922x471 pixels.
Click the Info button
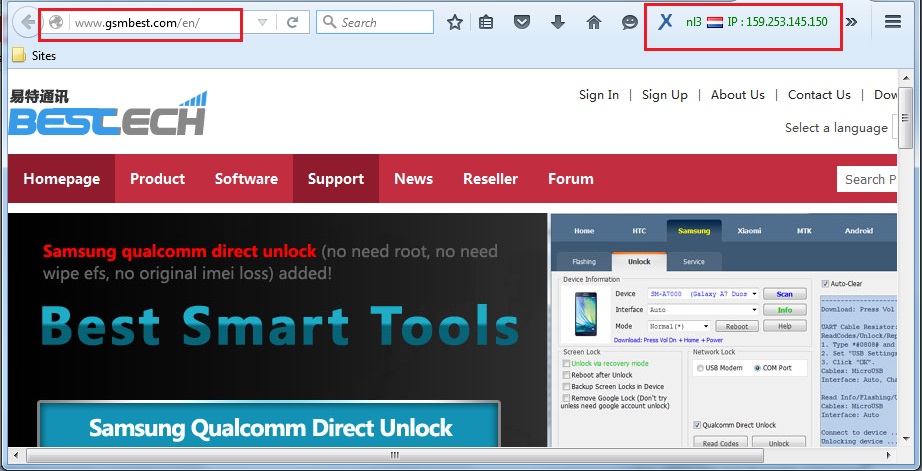click(x=784, y=310)
